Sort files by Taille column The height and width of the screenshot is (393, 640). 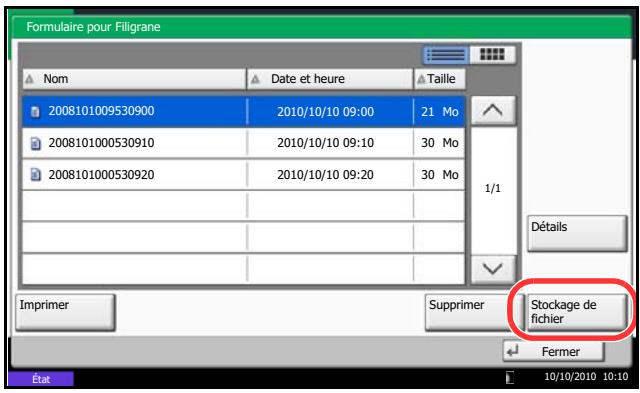pyautogui.click(x=440, y=79)
